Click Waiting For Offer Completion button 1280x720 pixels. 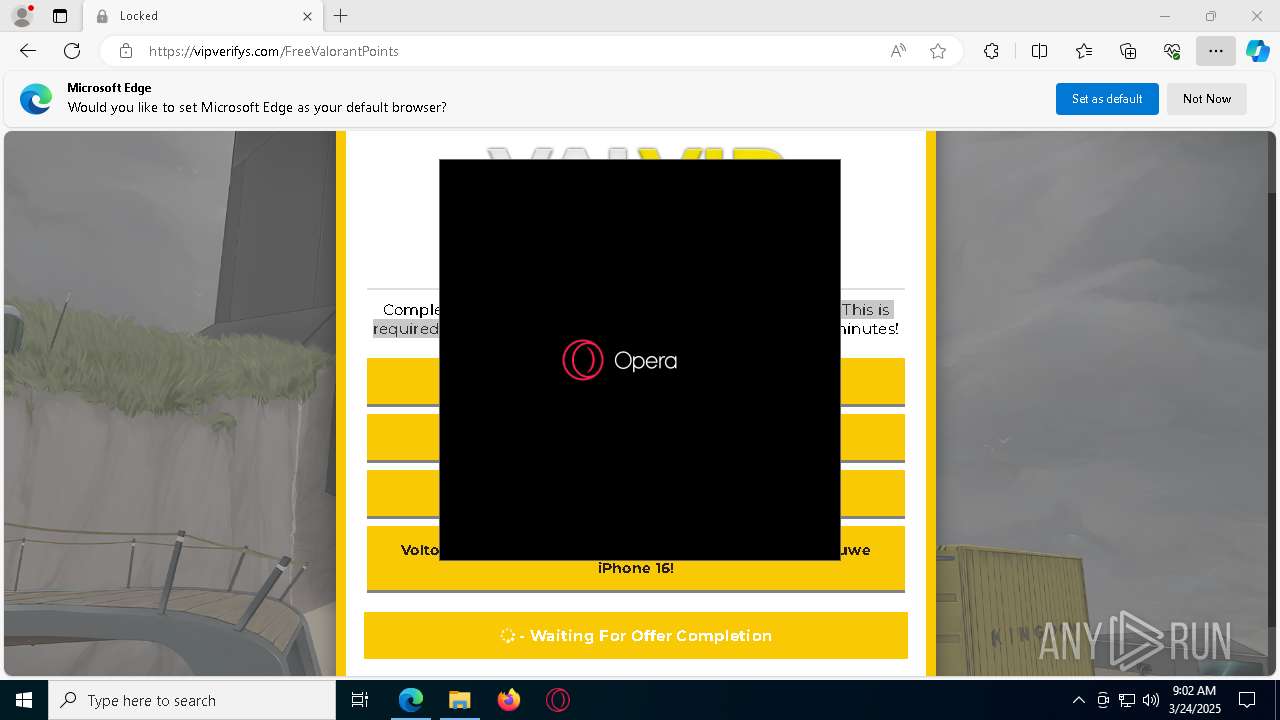(636, 636)
